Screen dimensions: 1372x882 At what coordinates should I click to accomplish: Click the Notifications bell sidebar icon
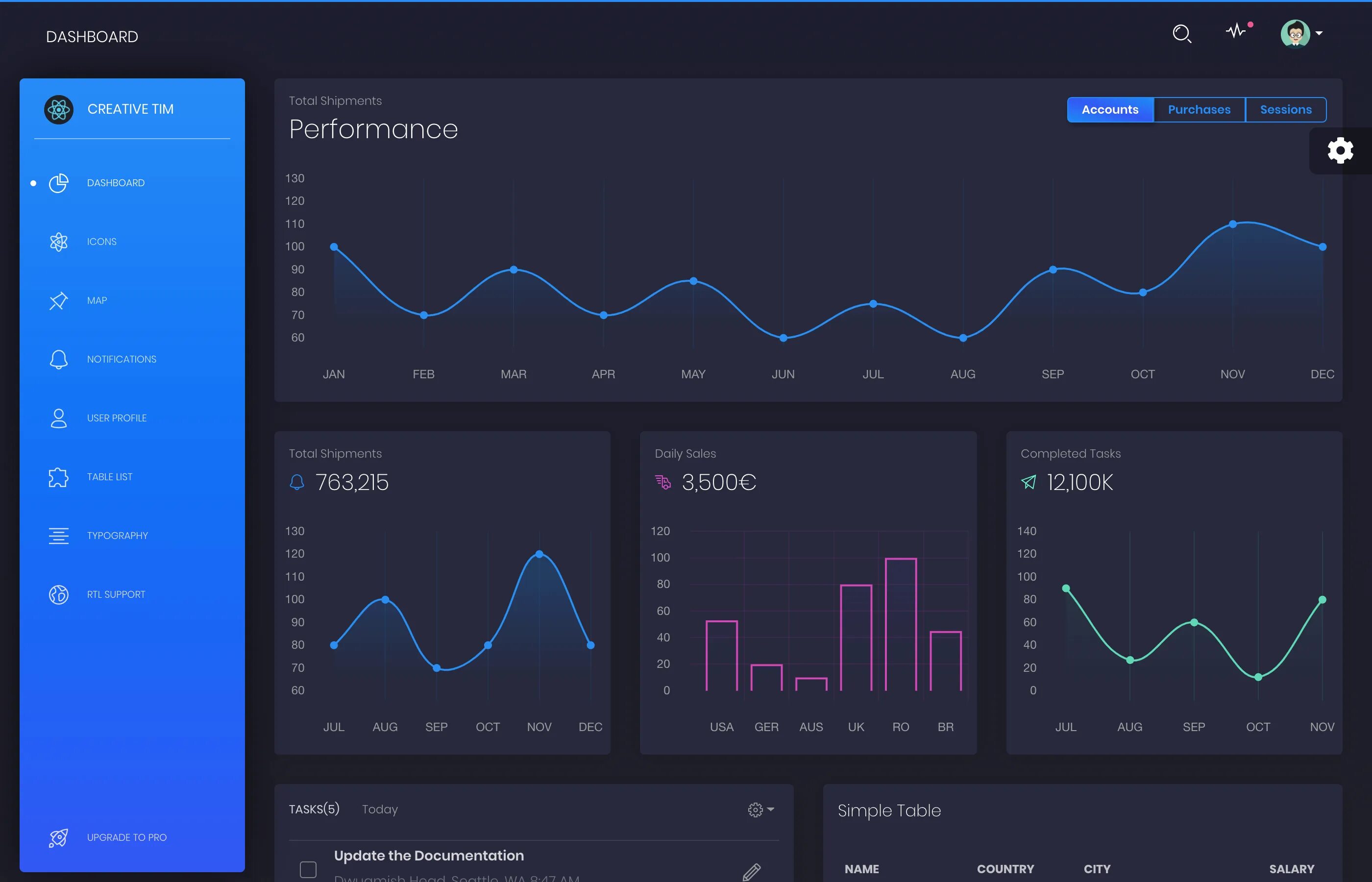coord(58,360)
